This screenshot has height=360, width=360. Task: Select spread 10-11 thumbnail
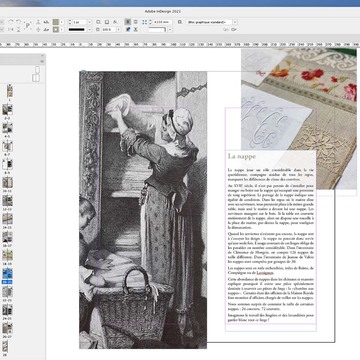pos(7,182)
